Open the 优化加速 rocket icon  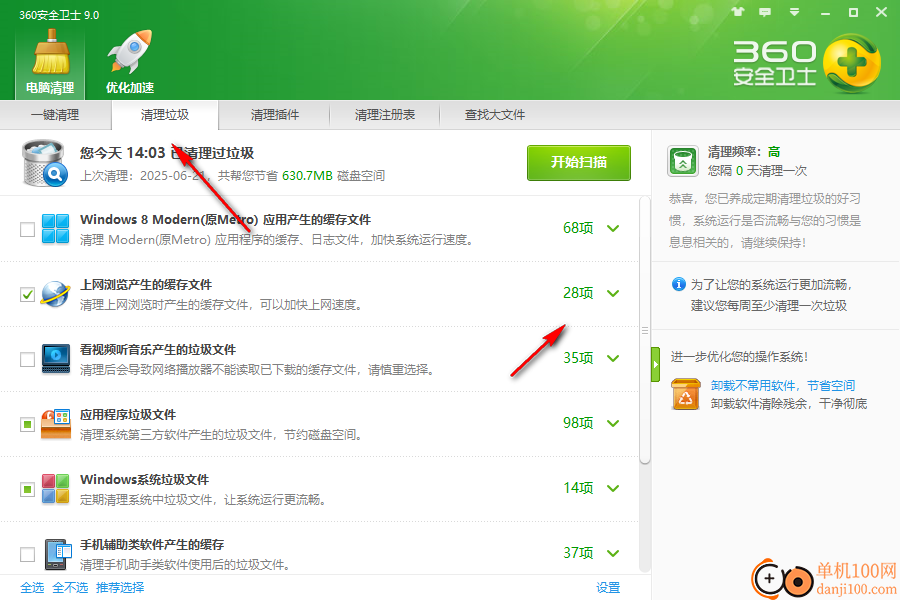coord(130,52)
